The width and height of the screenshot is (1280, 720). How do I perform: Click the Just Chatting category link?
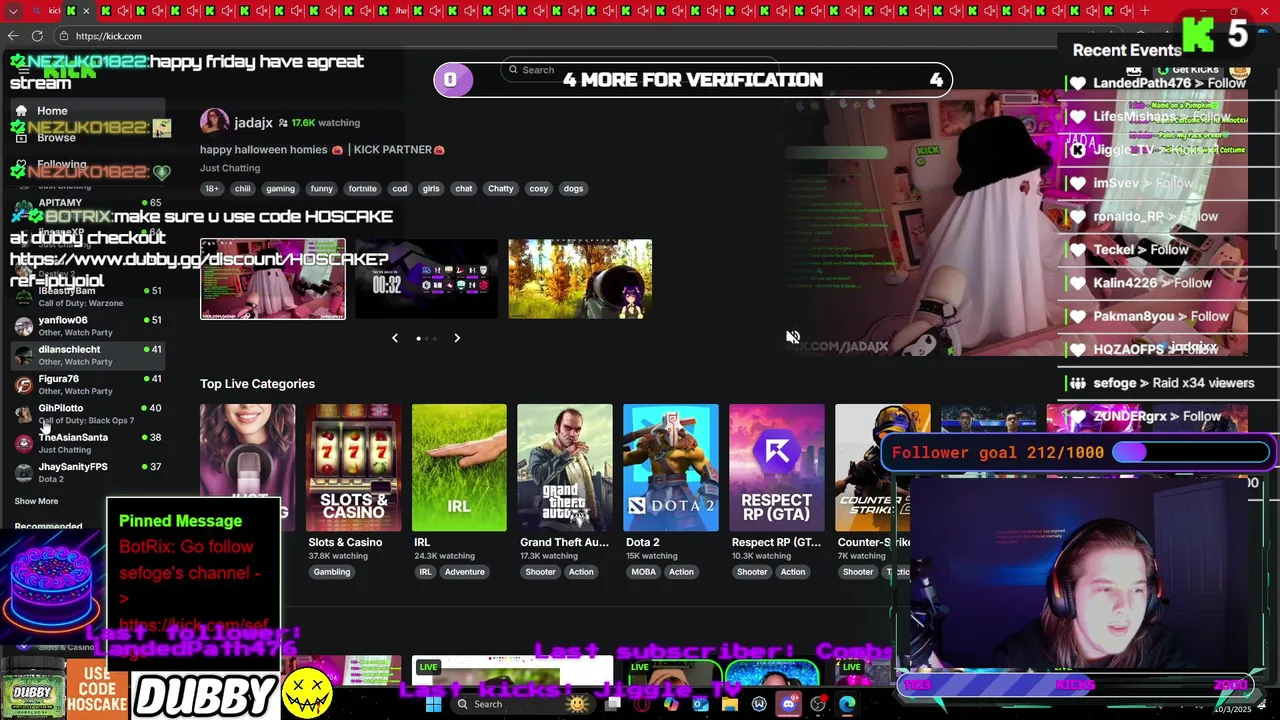click(x=230, y=168)
